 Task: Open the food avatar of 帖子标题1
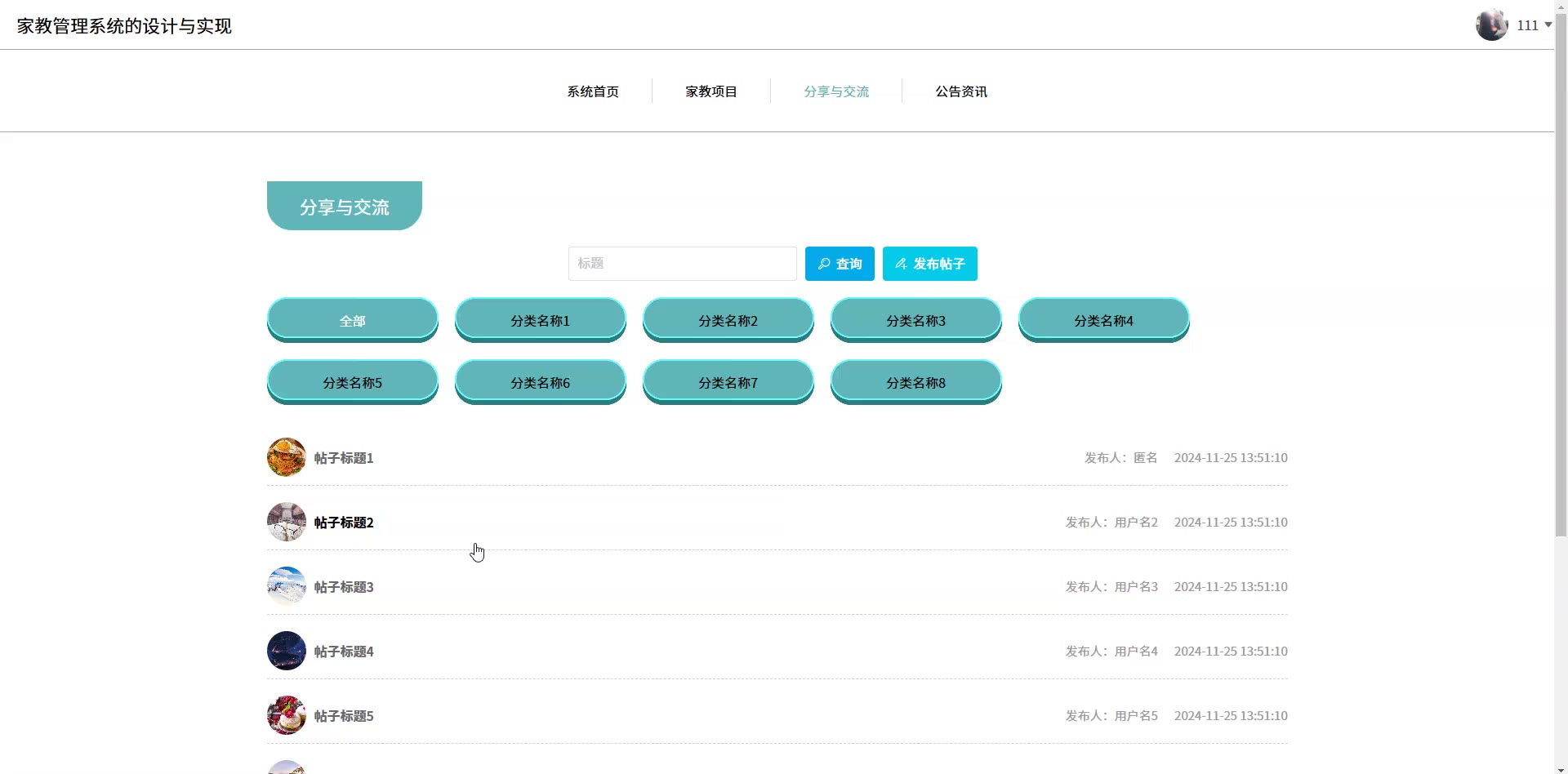[287, 457]
